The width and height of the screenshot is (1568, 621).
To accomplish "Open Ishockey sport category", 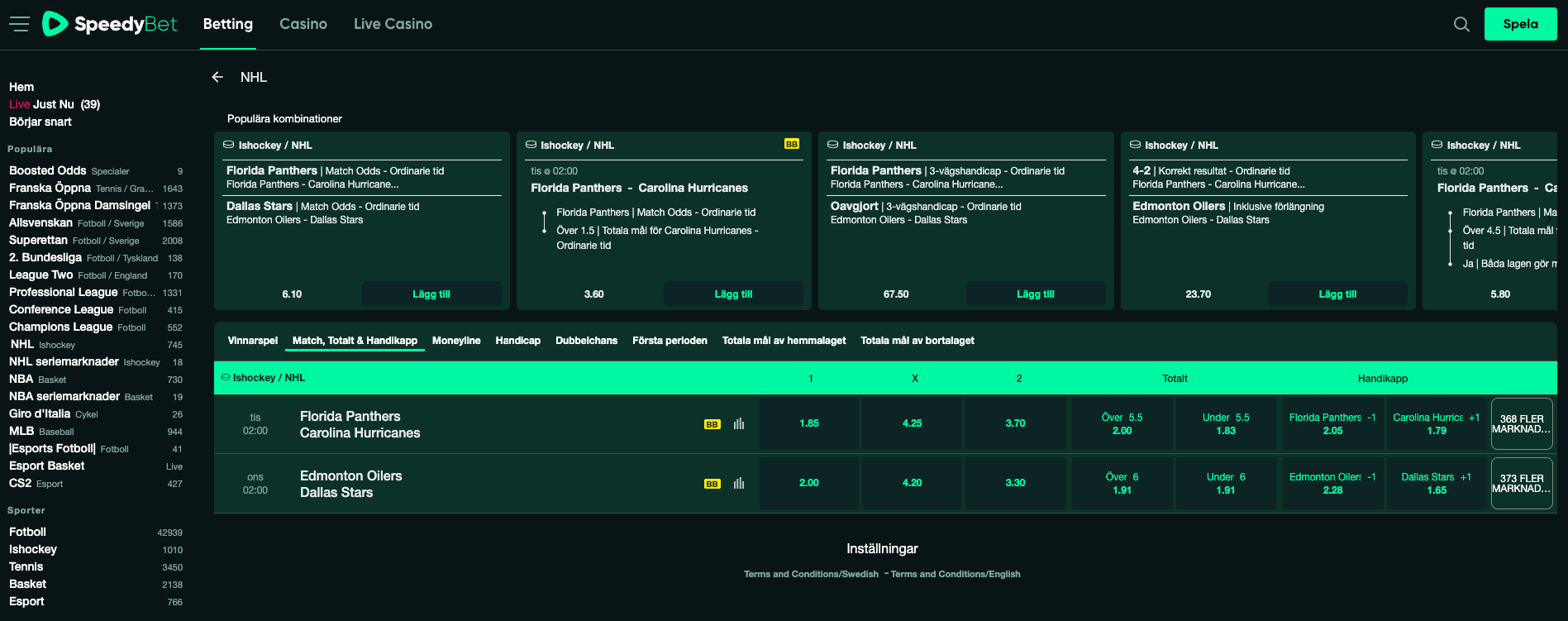I will pyautogui.click(x=96, y=549).
